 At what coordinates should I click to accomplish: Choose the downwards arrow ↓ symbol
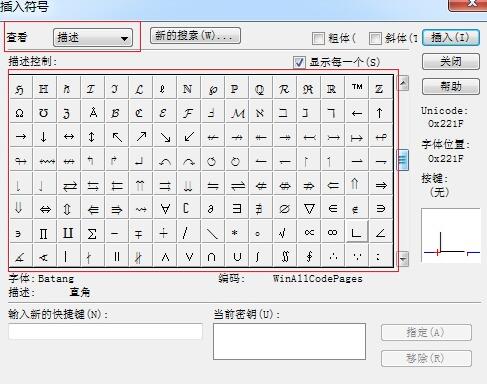click(x=45, y=137)
